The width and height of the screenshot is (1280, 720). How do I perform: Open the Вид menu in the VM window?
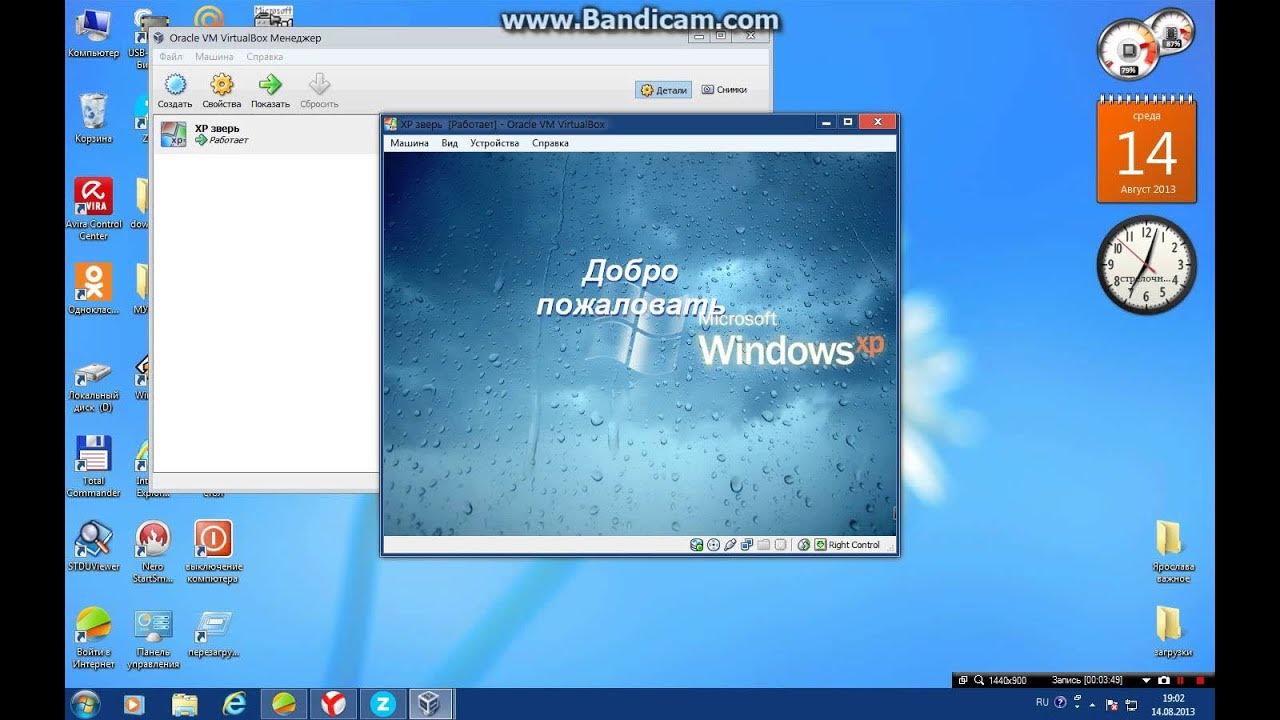(450, 143)
